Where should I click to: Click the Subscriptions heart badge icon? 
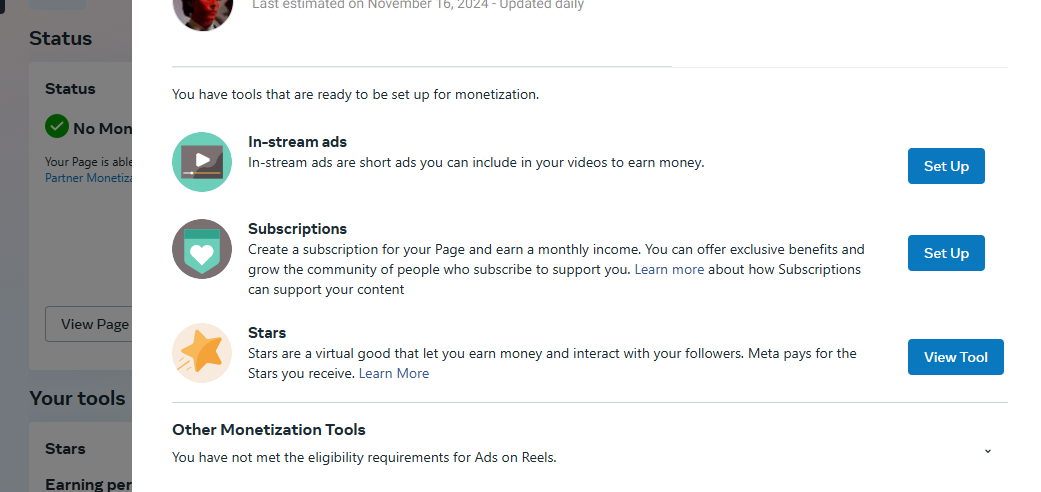pos(202,249)
